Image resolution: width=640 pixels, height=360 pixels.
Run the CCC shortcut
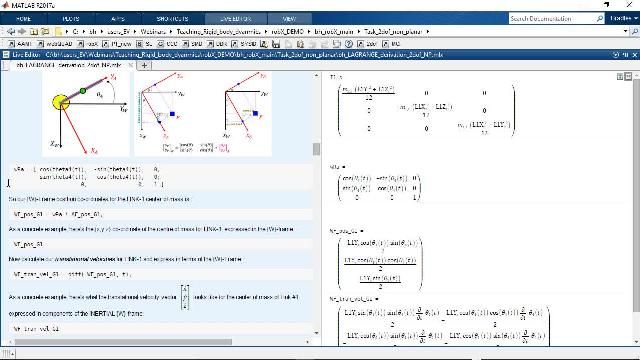tap(167, 44)
